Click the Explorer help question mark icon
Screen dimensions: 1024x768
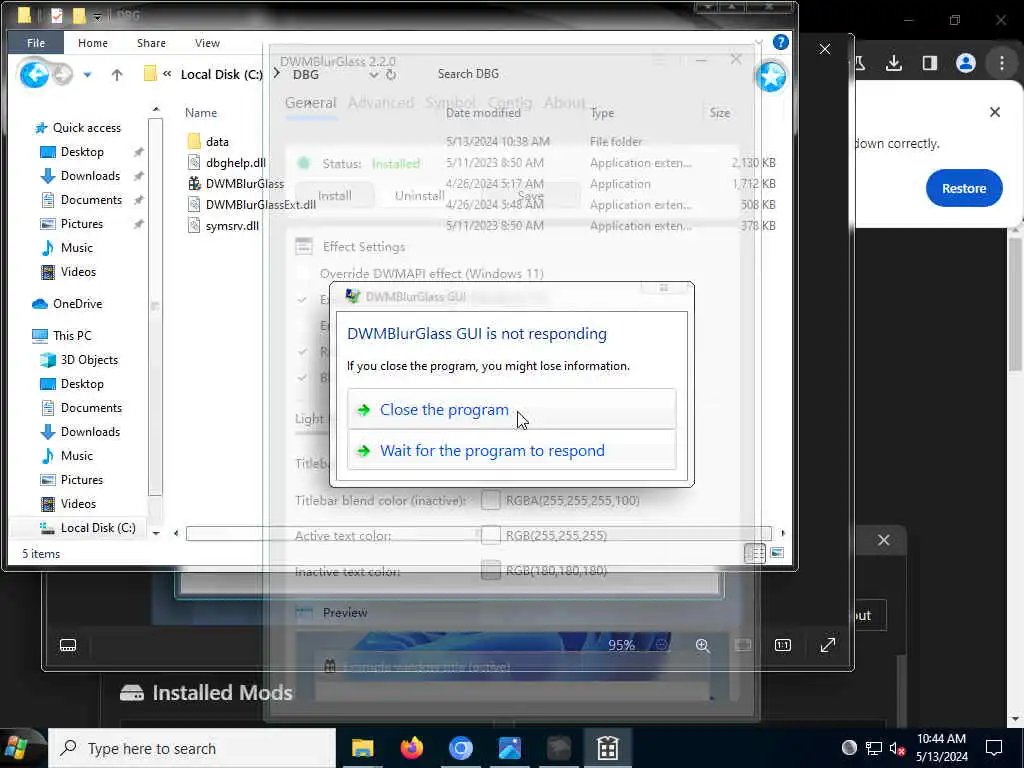point(780,42)
